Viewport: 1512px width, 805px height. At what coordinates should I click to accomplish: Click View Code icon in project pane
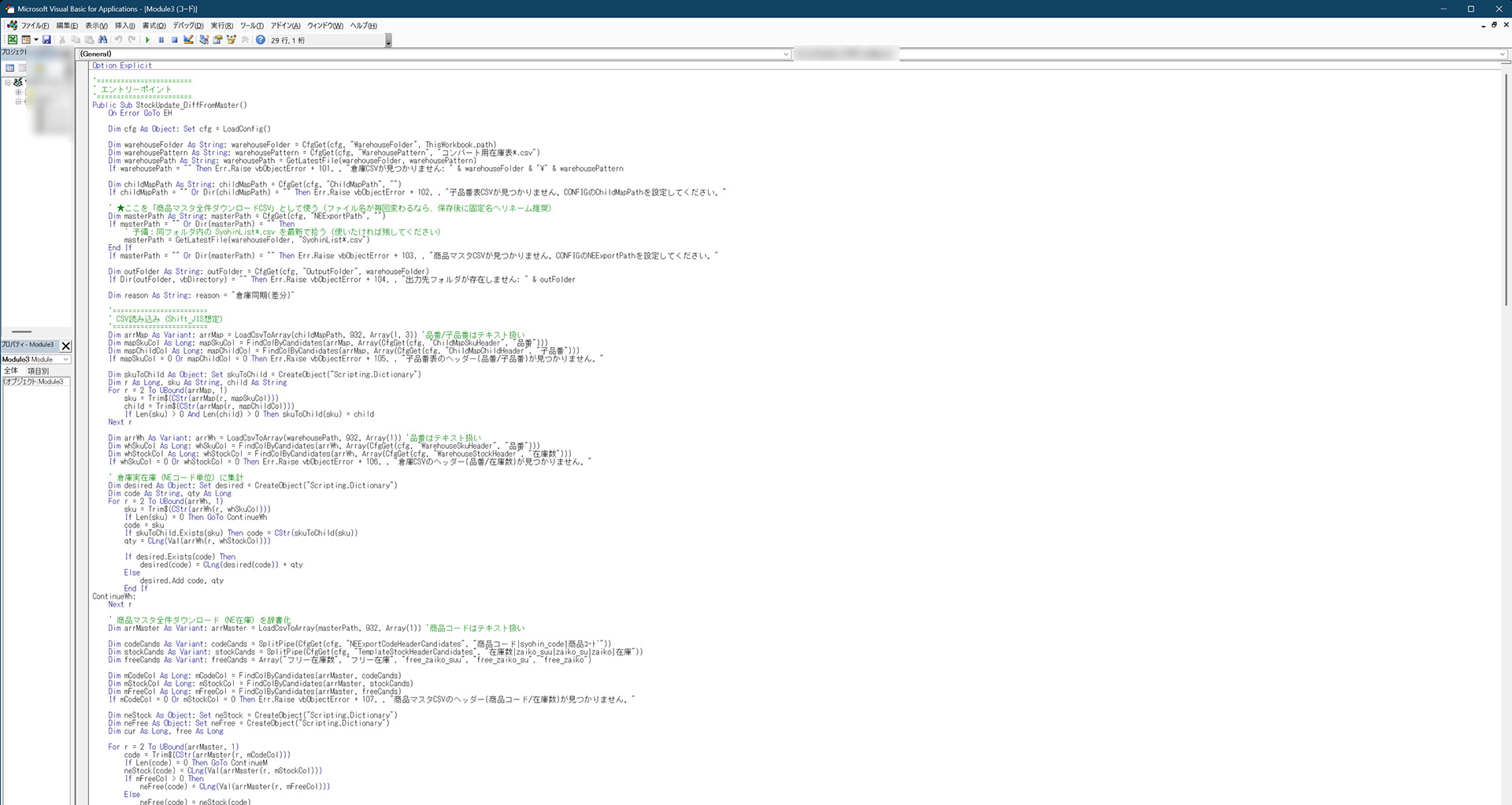[x=9, y=69]
